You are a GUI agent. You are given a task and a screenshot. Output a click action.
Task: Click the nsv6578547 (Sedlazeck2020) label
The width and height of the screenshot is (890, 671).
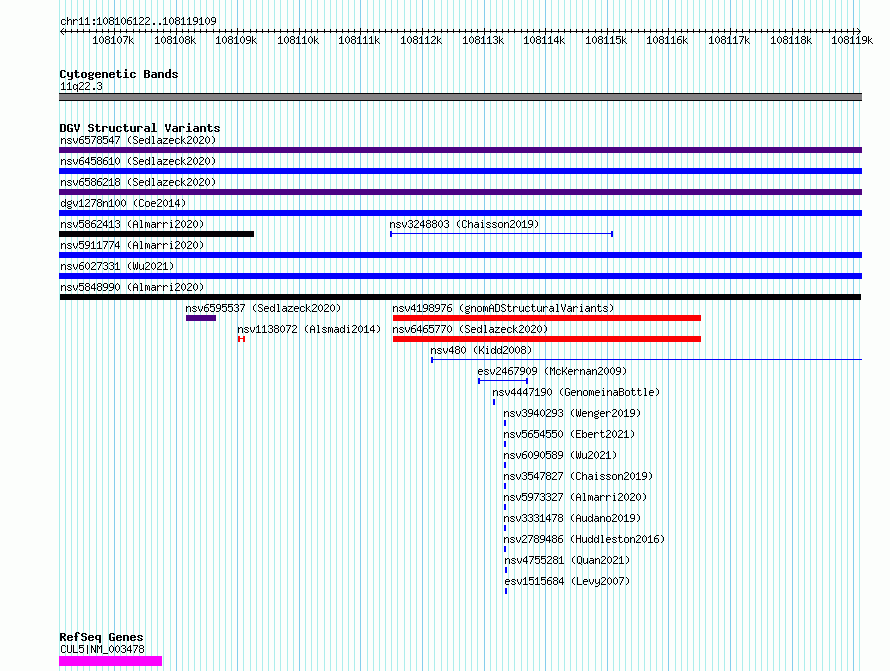coord(138,140)
